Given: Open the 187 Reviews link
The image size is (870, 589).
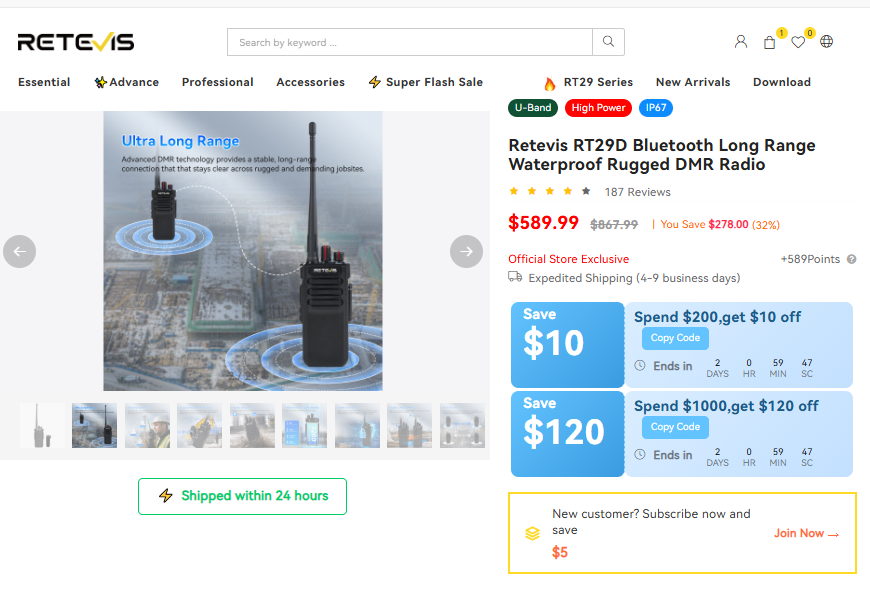Looking at the screenshot, I should point(638,192).
